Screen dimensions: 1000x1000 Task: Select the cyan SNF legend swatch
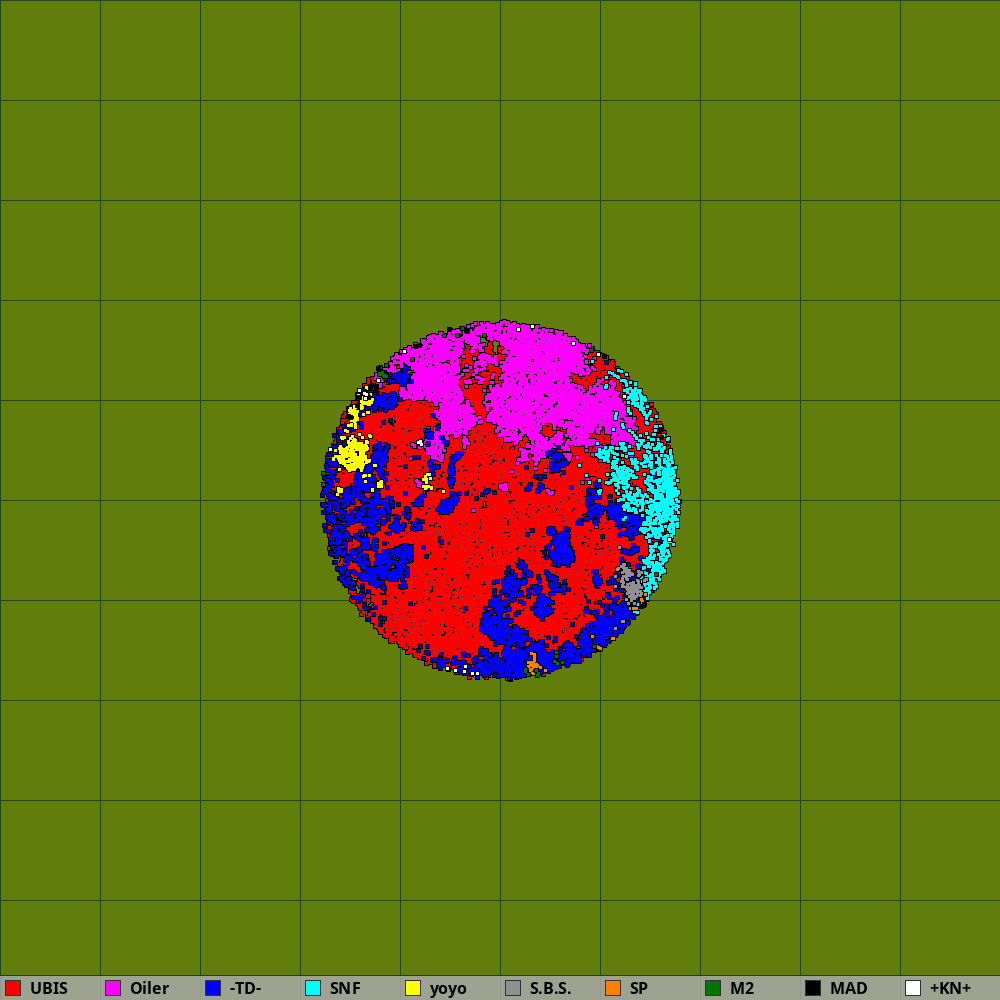(x=313, y=988)
